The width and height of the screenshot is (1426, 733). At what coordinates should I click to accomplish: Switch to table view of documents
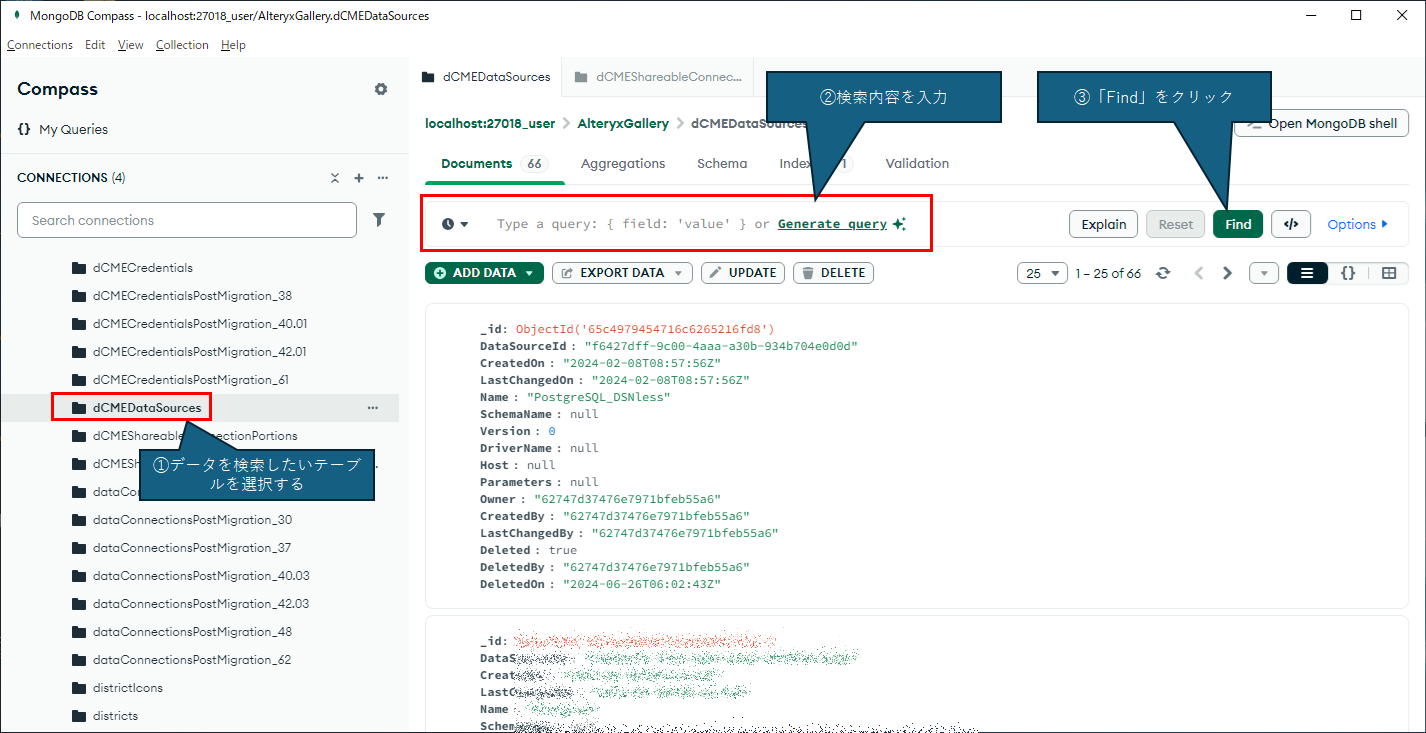tap(1389, 273)
